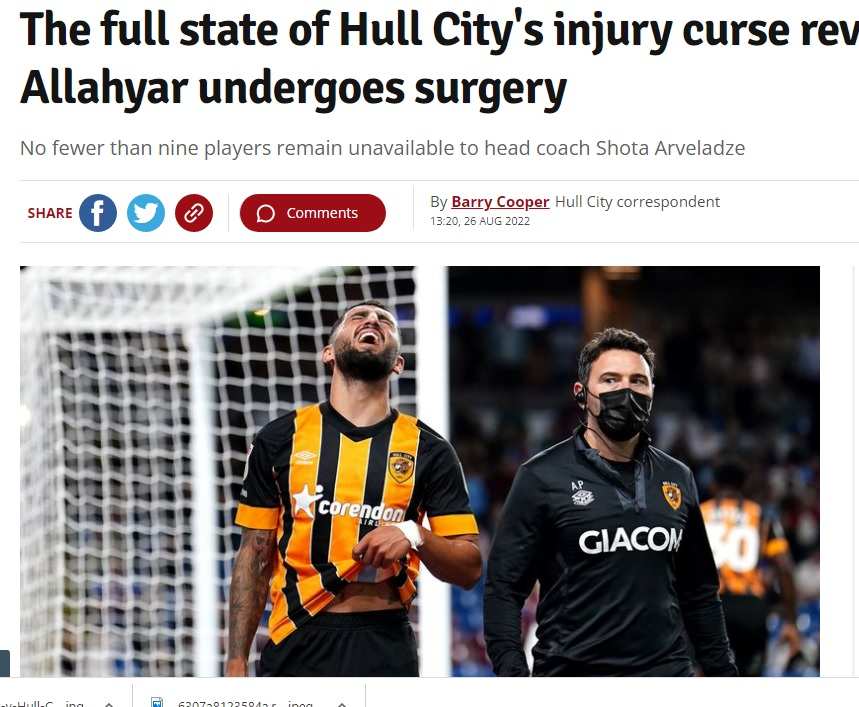Image resolution: width=859 pixels, height=707 pixels.
Task: Share the article on Twitter
Action: pos(146,213)
